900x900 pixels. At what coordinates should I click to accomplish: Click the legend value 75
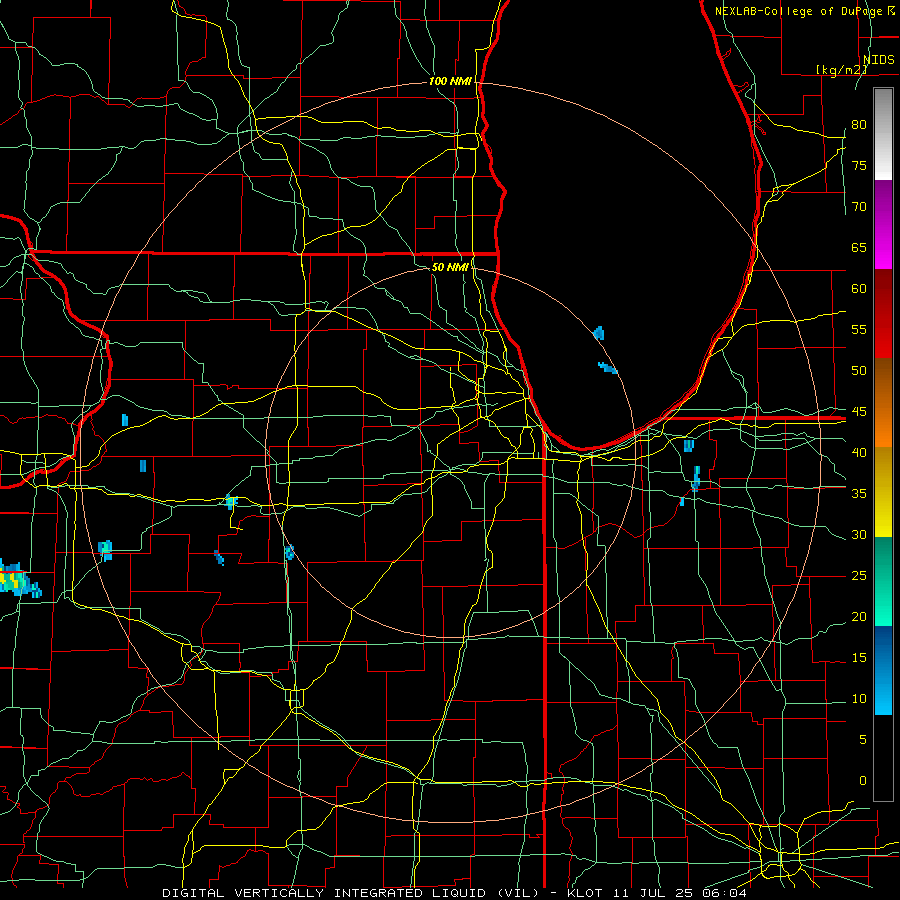pos(859,165)
